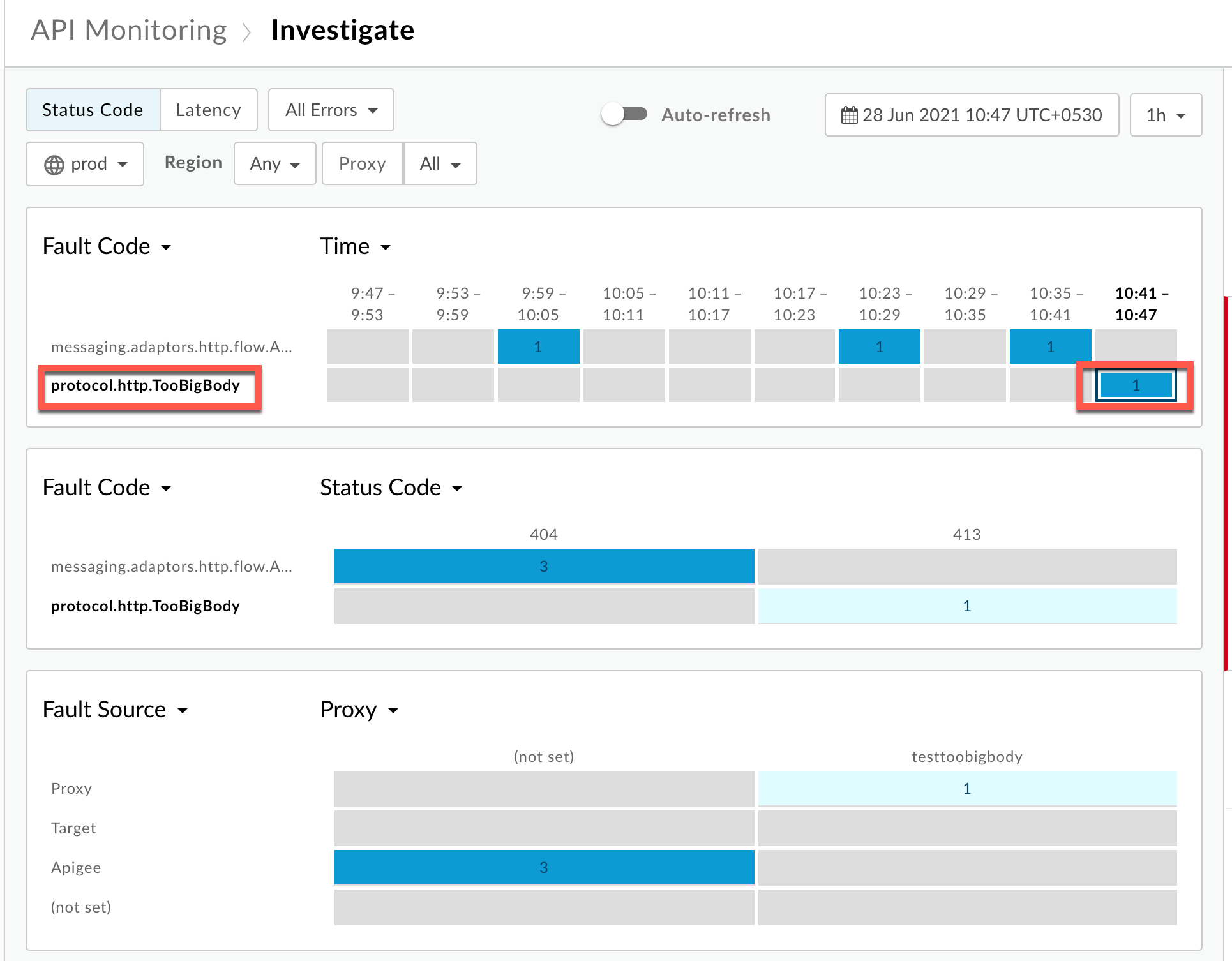Image resolution: width=1232 pixels, height=961 pixels.
Task: Open the Proxy All dropdown
Action: [440, 164]
